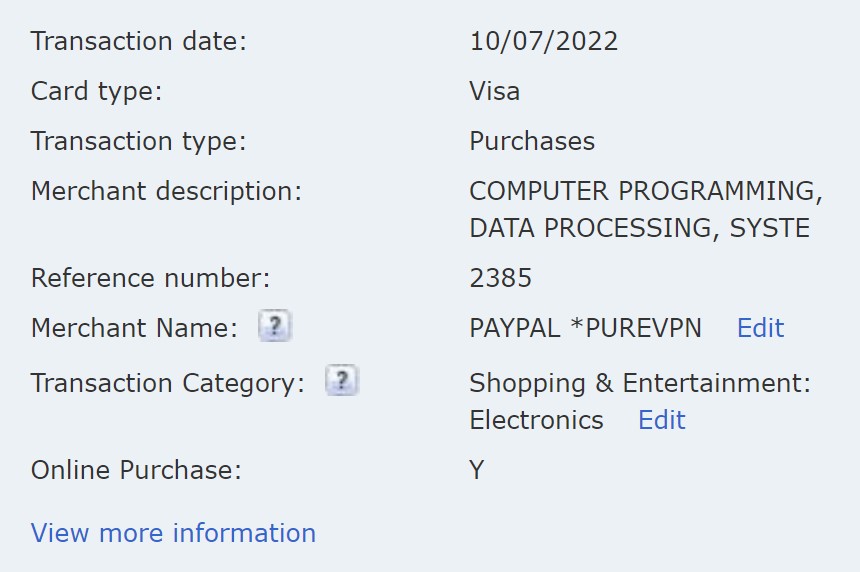Screen dimensions: 860x572
Task: Click the Transaction Category label text
Action: point(167,383)
